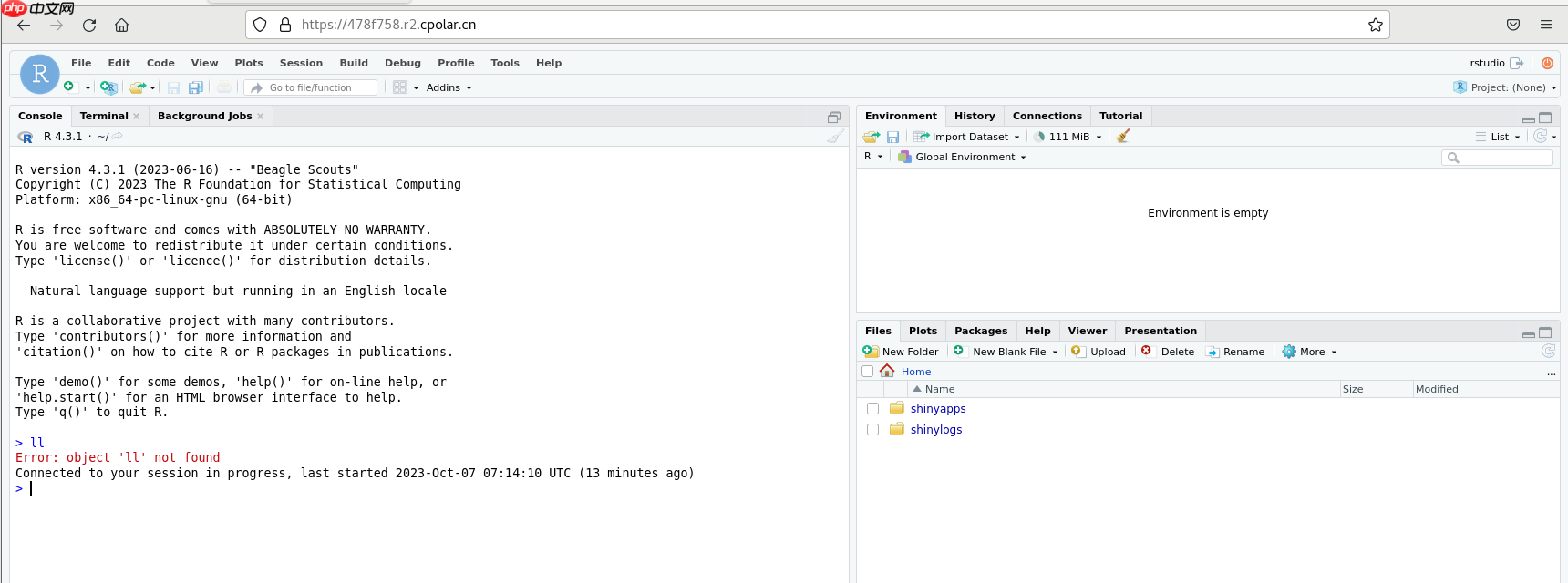This screenshot has width=1568, height=583.
Task: Click the New Folder button
Action: pyautogui.click(x=901, y=352)
